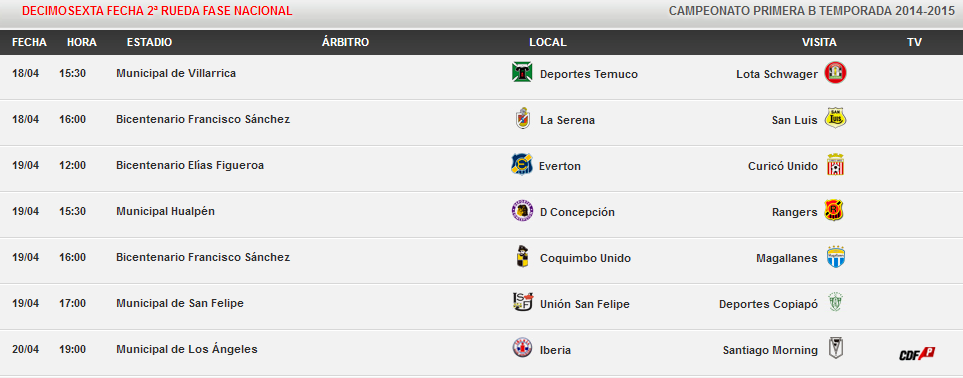This screenshot has width=963, height=378.
Task: Click the Municipal de Los Ángeles stadium text
Action: (187, 350)
